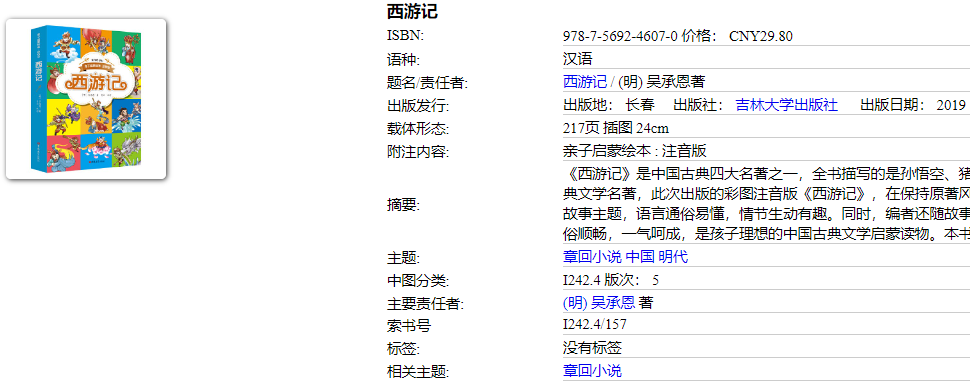
Task: Click the call number I242.4/157
Action: [x=594, y=325]
